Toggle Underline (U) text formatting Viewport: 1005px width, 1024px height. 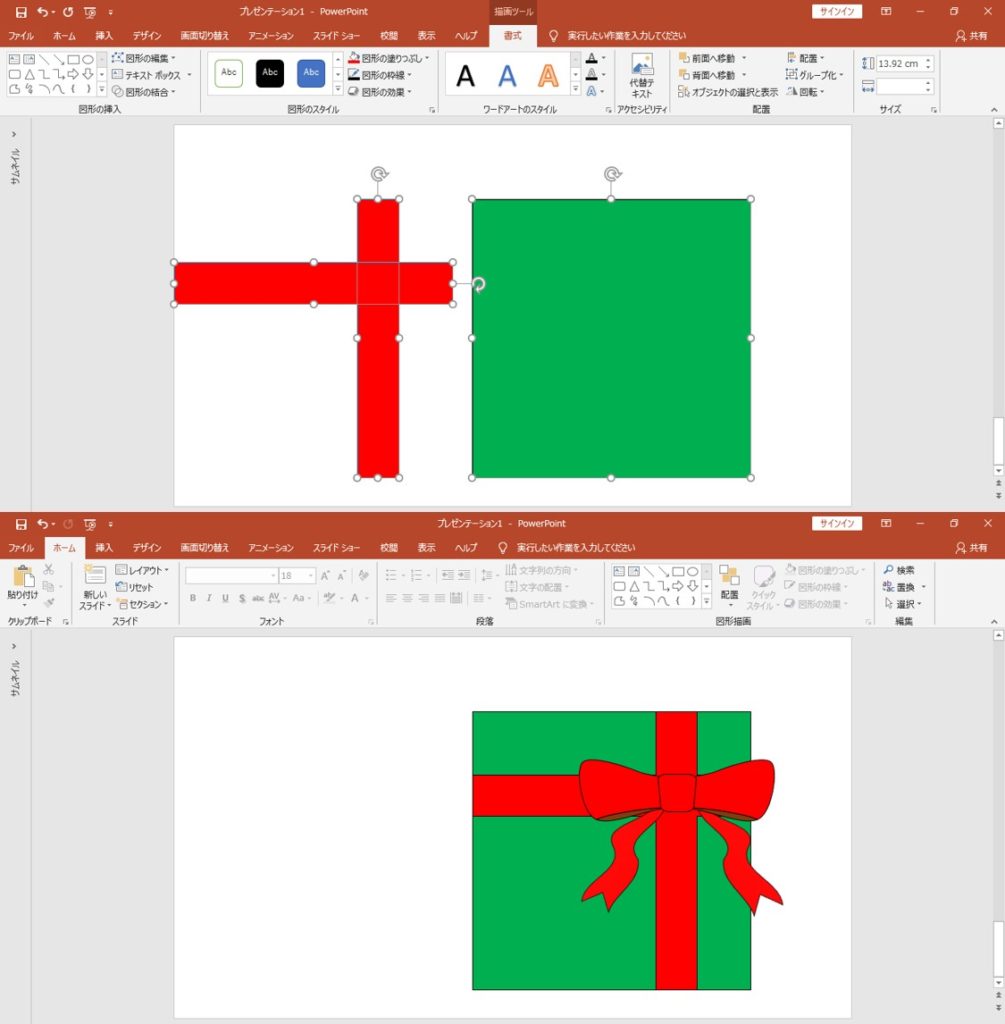pyautogui.click(x=225, y=598)
